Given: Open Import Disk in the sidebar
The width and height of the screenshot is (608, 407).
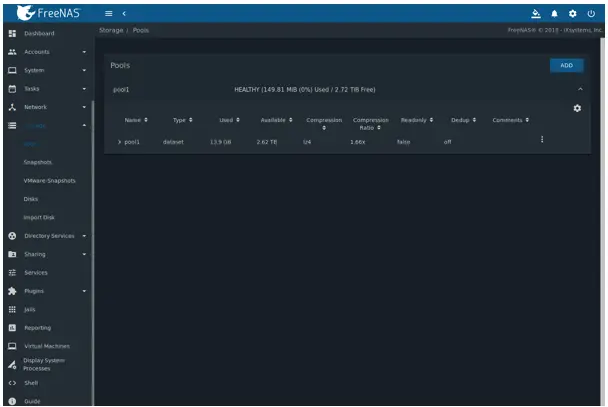Looking at the screenshot, I should [x=39, y=217].
